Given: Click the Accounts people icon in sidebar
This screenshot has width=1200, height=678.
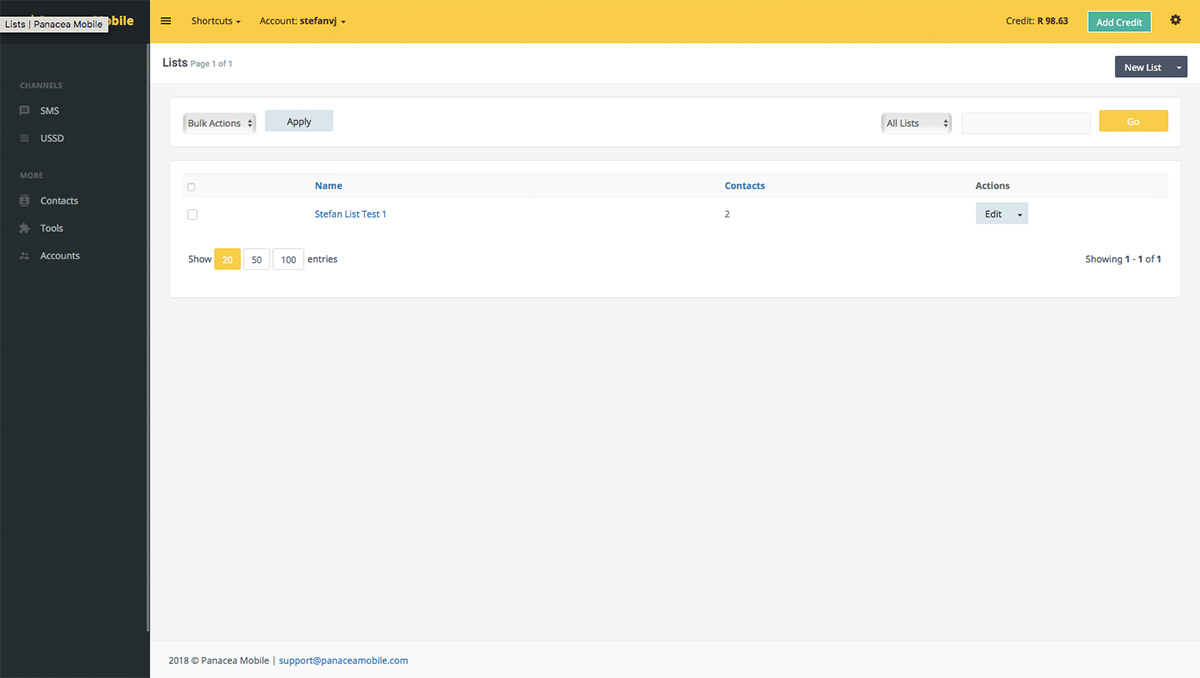Looking at the screenshot, I should tap(25, 256).
